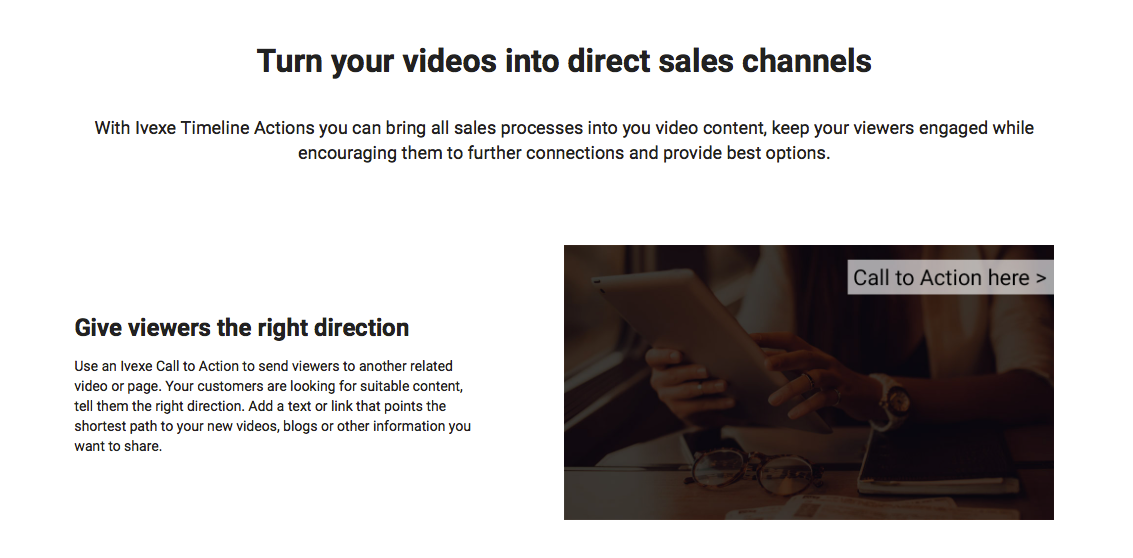Screen dimensions: 1133x558
Task: Click the "Give viewers the right direction" heading
Action: coord(242,327)
